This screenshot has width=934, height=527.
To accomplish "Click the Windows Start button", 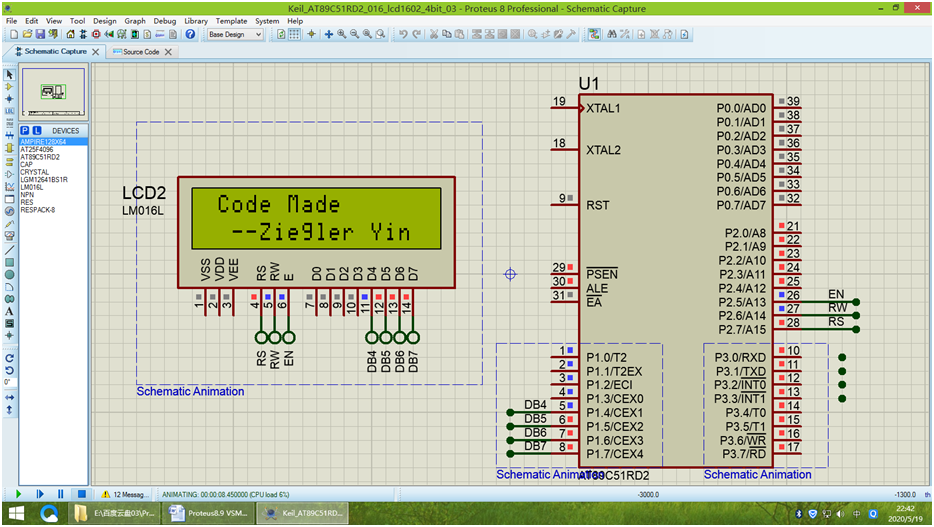I will (16, 513).
